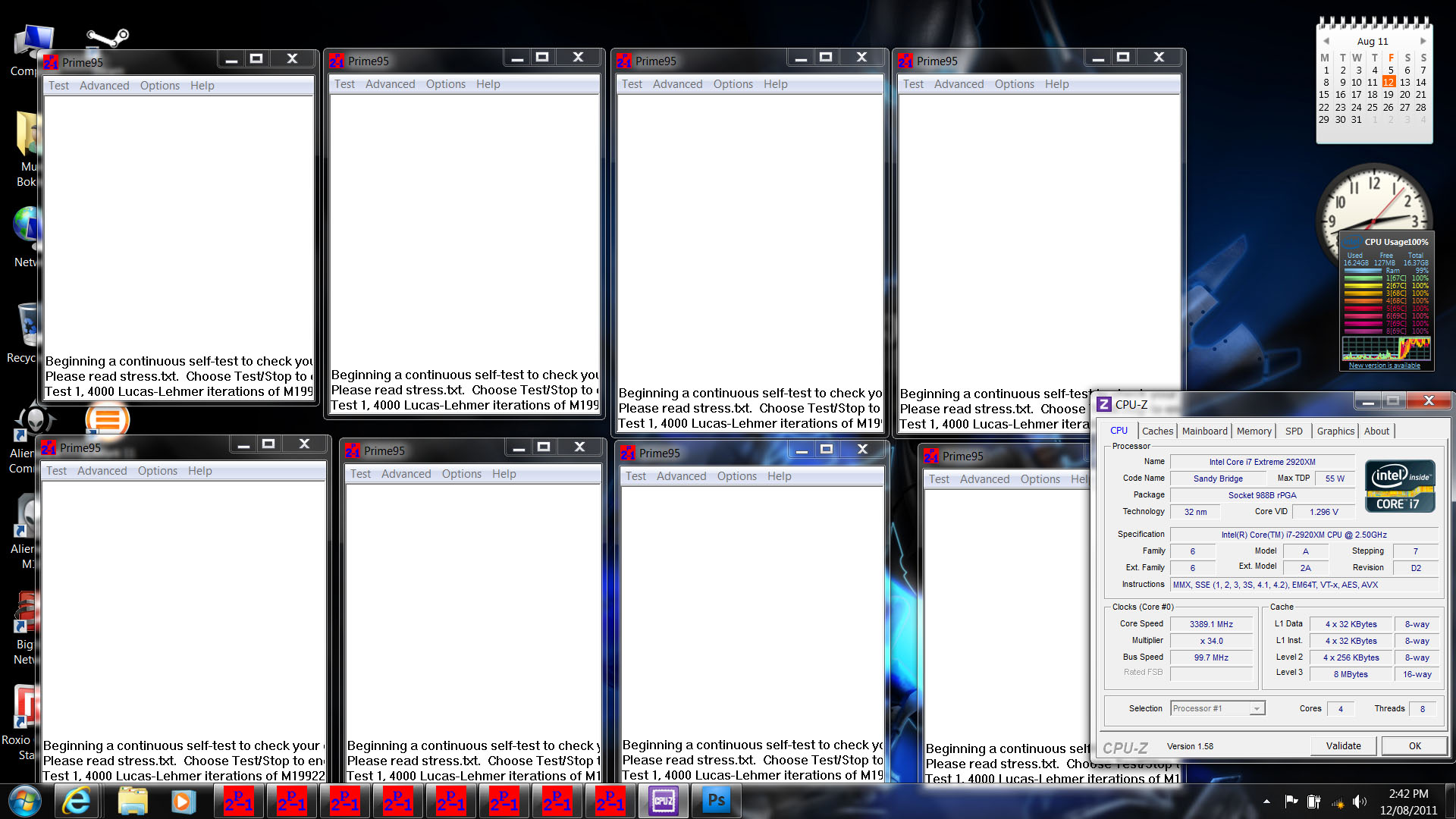Click the Validate button in CPU-Z
Screen dimensions: 1456x819
1343,745
